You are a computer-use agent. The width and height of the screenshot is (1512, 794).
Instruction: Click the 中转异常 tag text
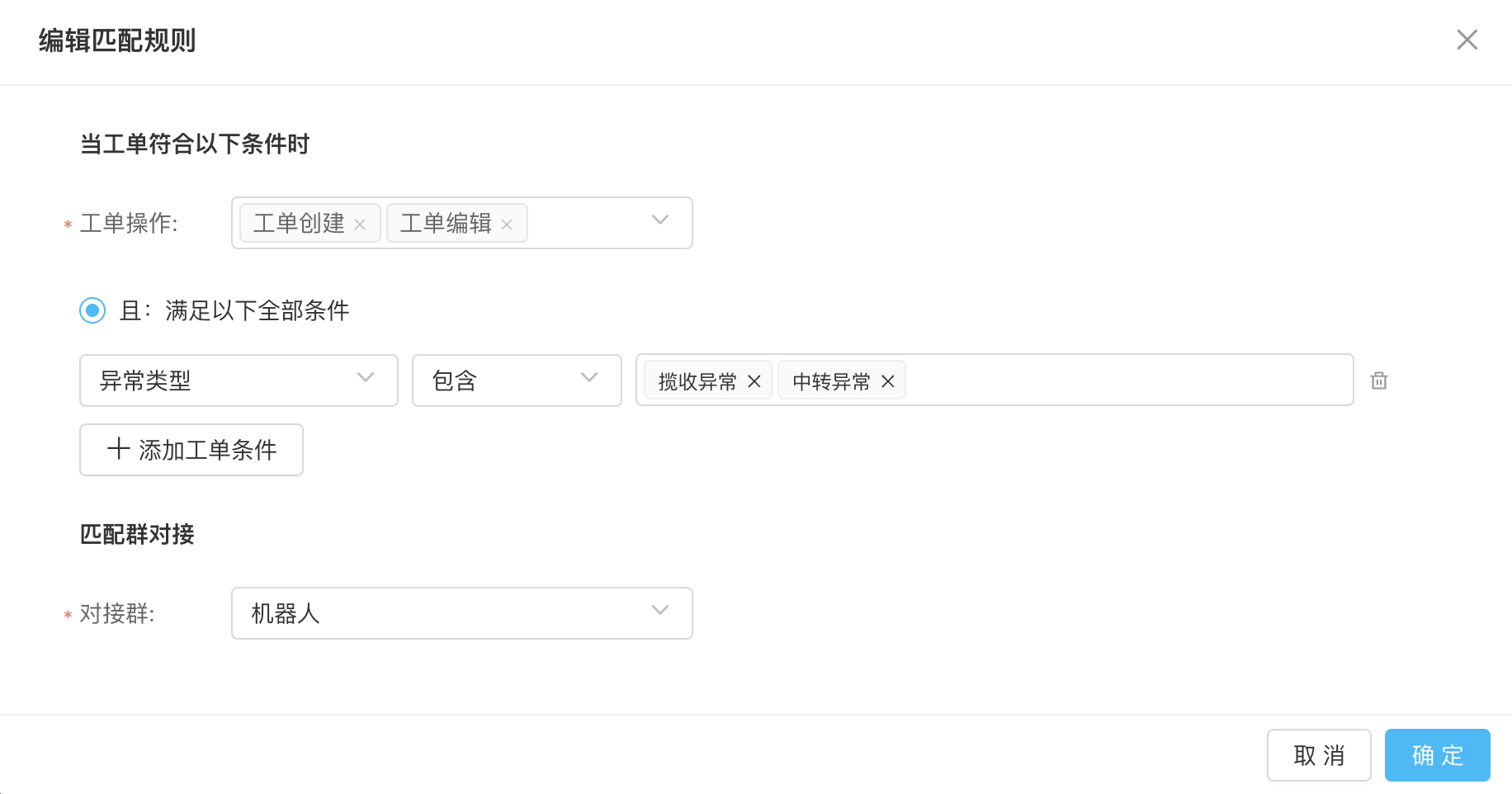[x=831, y=381]
